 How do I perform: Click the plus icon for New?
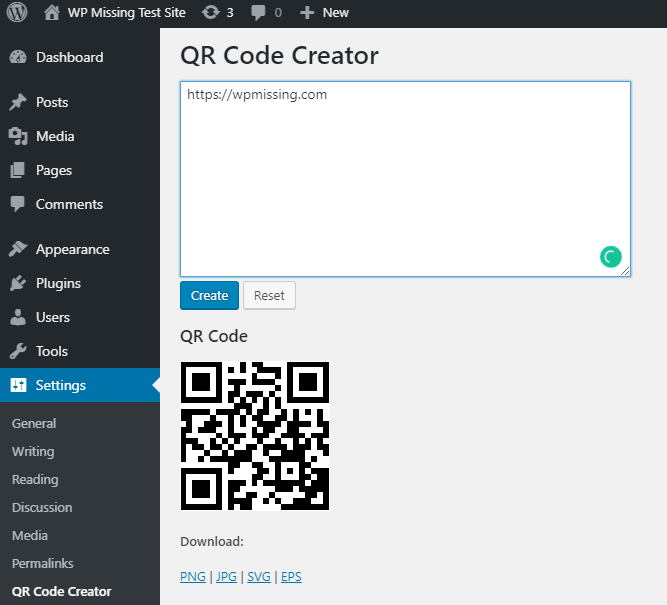(307, 13)
